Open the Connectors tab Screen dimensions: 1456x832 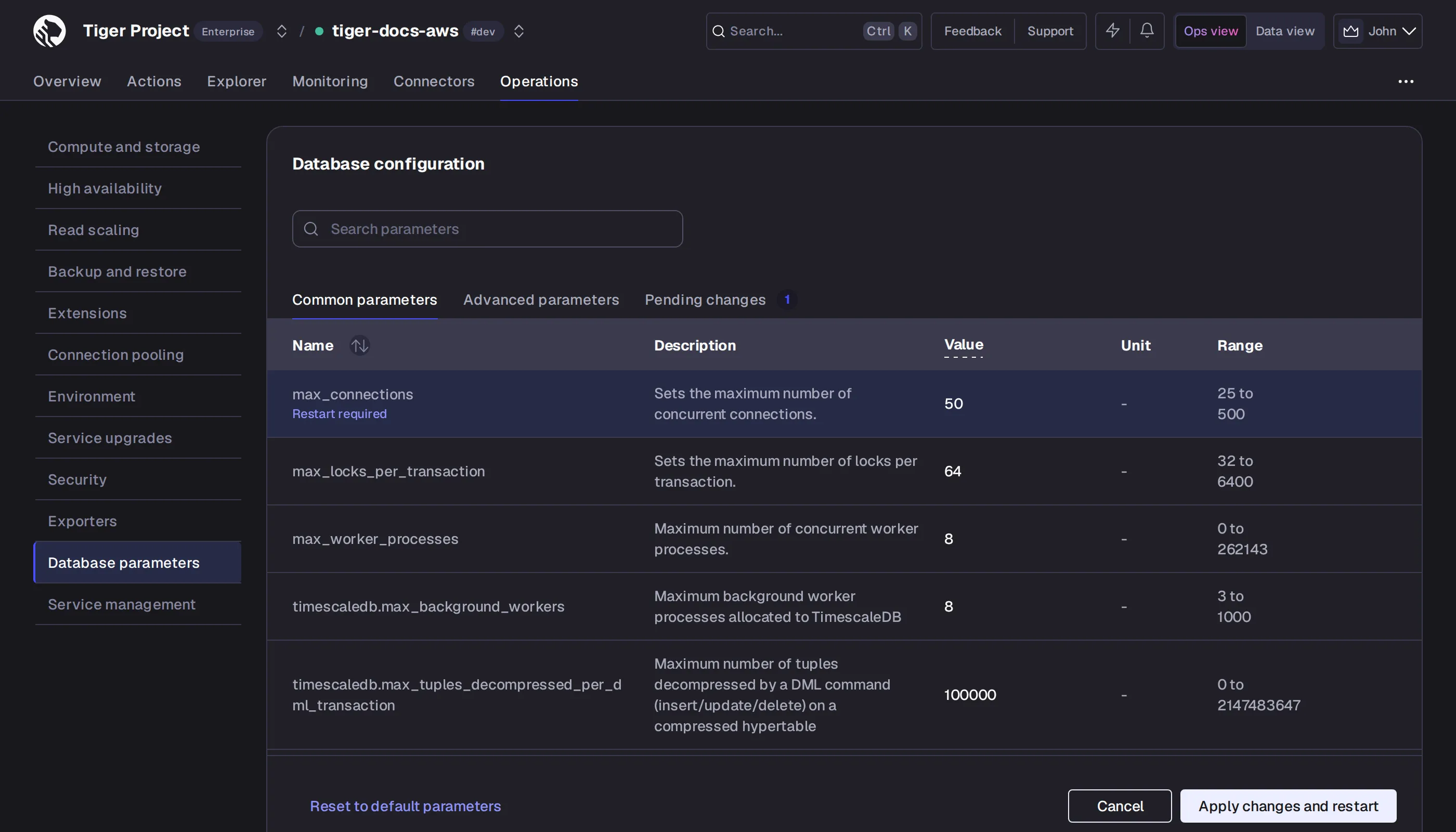tap(434, 81)
